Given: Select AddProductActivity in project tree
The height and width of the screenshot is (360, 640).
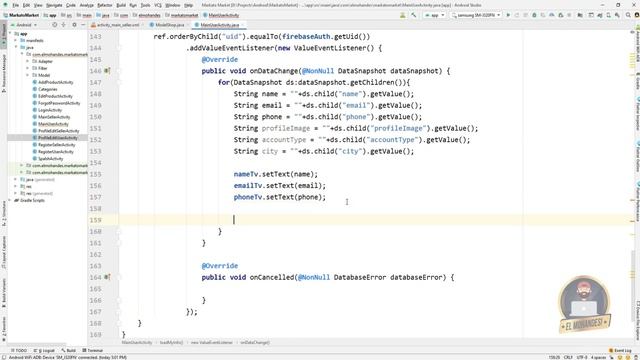Looking at the screenshot, I should coord(56,82).
